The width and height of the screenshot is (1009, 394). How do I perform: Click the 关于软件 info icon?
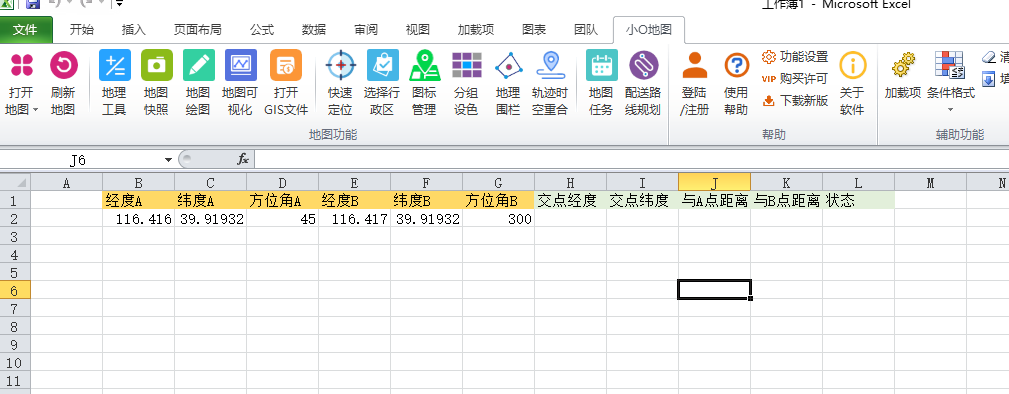(852, 65)
